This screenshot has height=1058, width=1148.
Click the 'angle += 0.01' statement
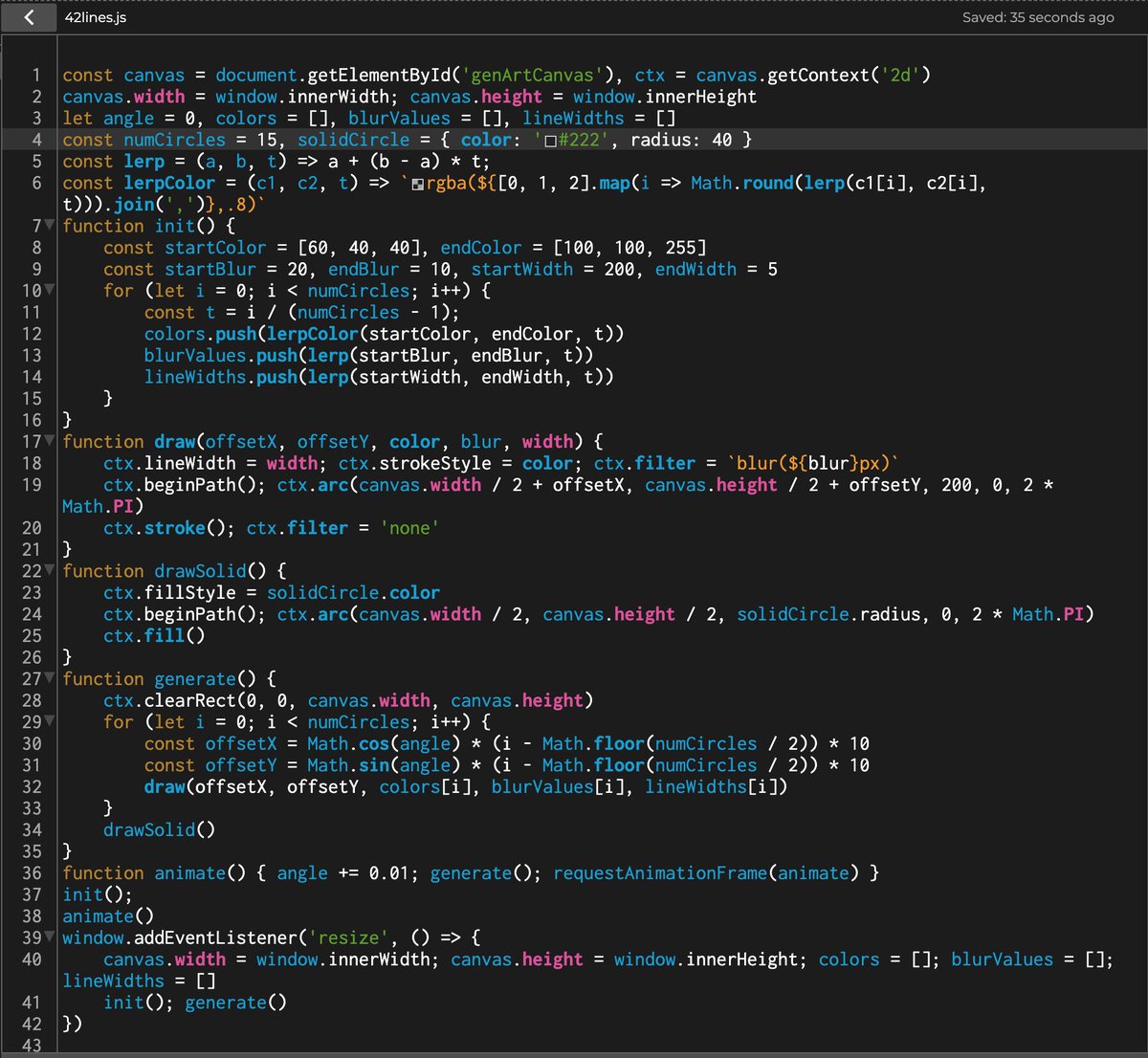click(x=342, y=873)
